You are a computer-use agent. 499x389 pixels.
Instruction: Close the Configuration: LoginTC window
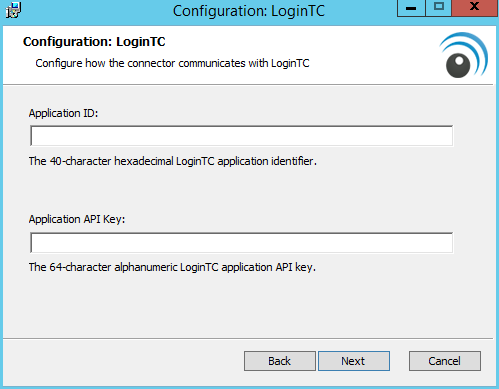[x=475, y=8]
